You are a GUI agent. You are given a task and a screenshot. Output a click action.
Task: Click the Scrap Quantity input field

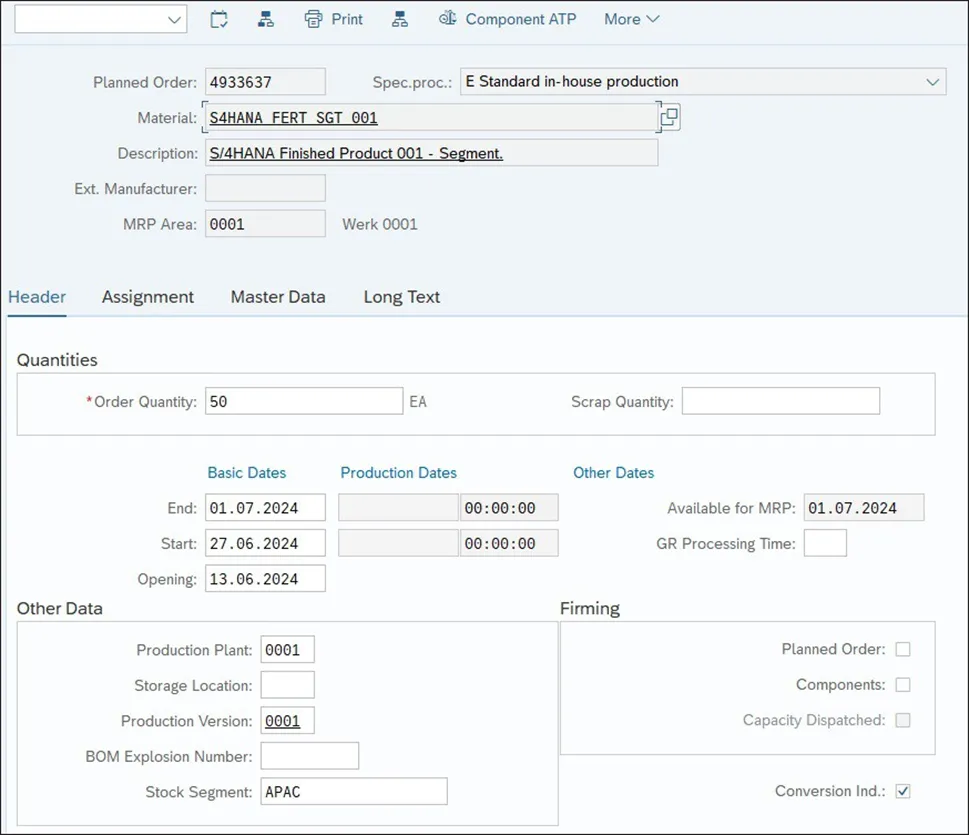click(x=781, y=401)
